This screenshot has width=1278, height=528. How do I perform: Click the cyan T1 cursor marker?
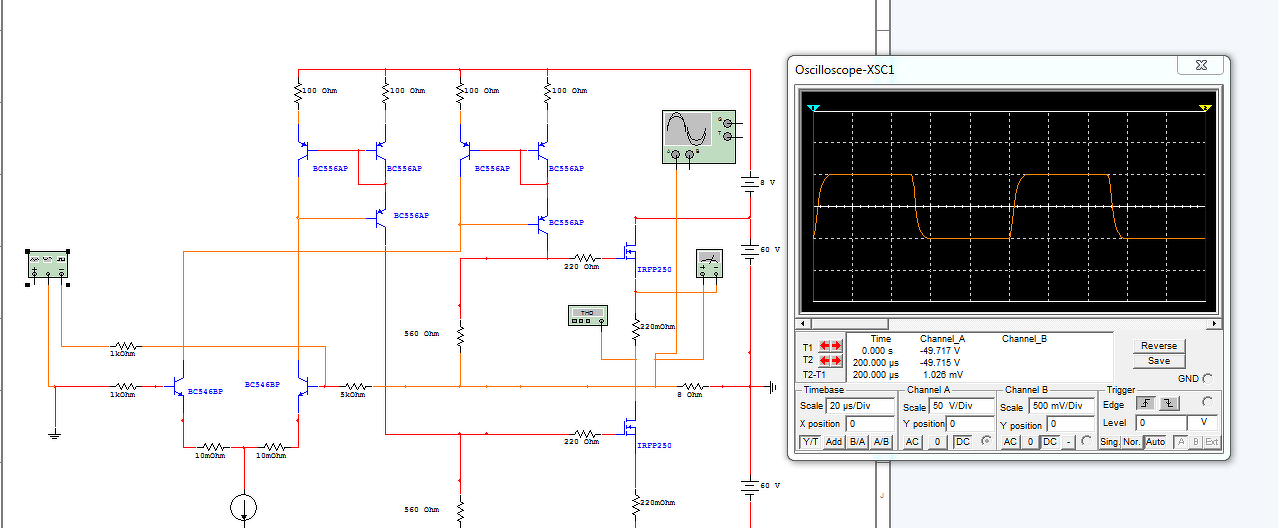(813, 108)
